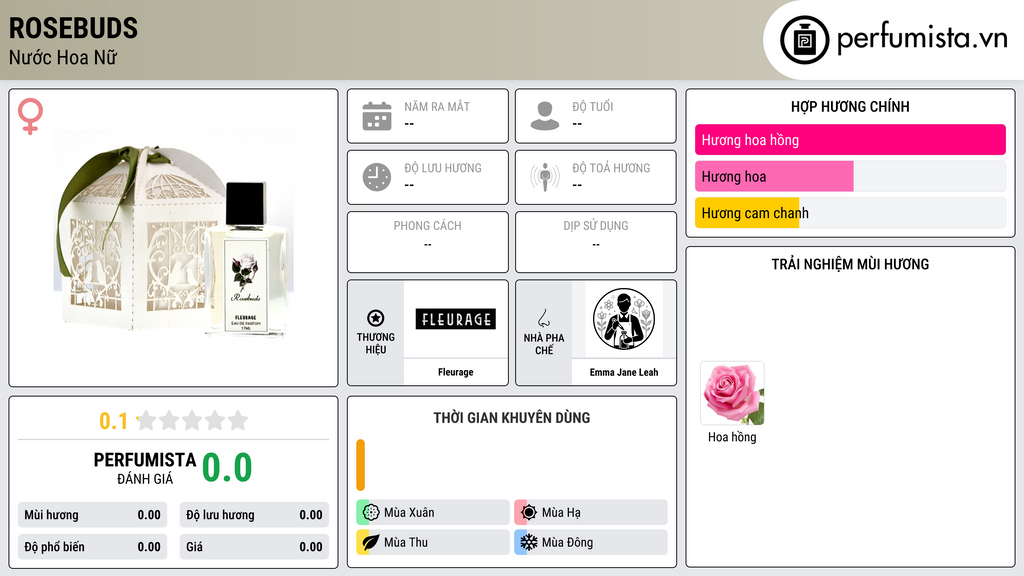Screen dimensions: 1024x576
Task: Click the Giá 0.00 score row
Action: pos(254,547)
